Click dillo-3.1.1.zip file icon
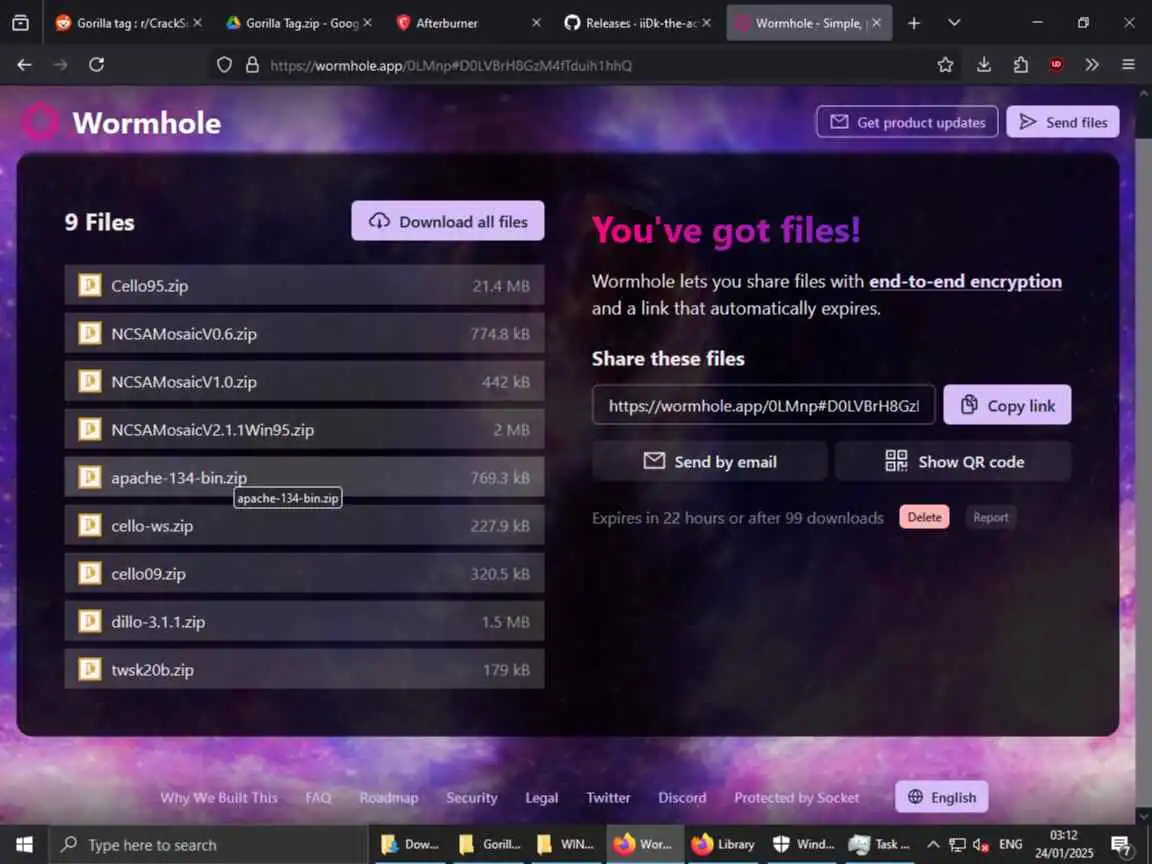 pos(90,621)
